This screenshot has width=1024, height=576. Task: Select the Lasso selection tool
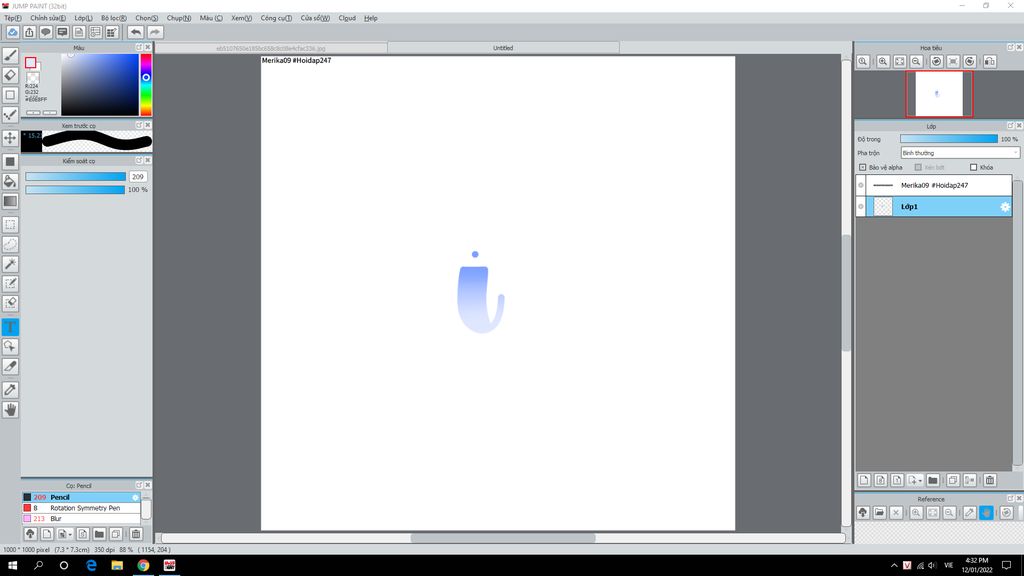[x=10, y=244]
